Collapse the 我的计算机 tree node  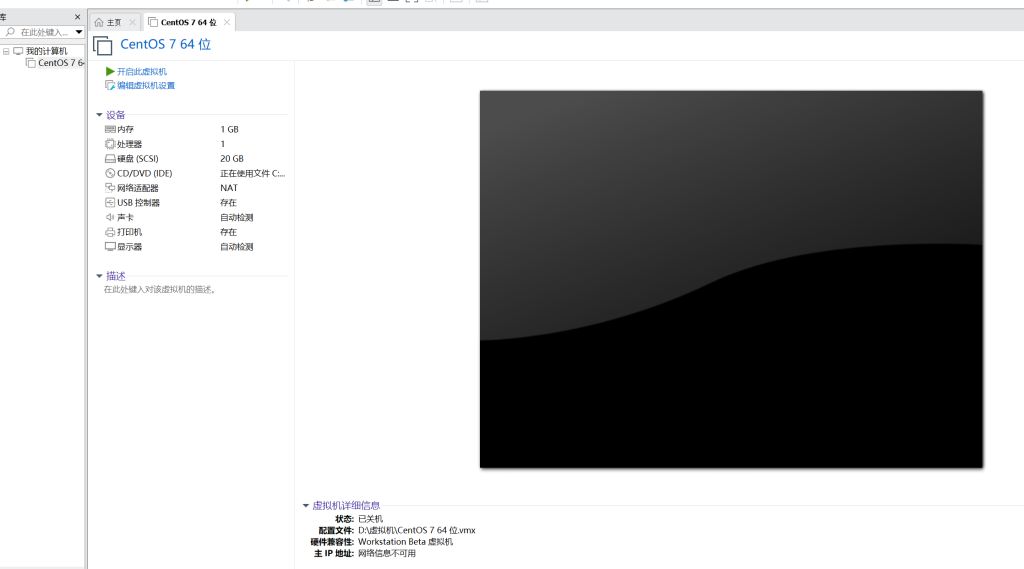pyautogui.click(x=6, y=51)
